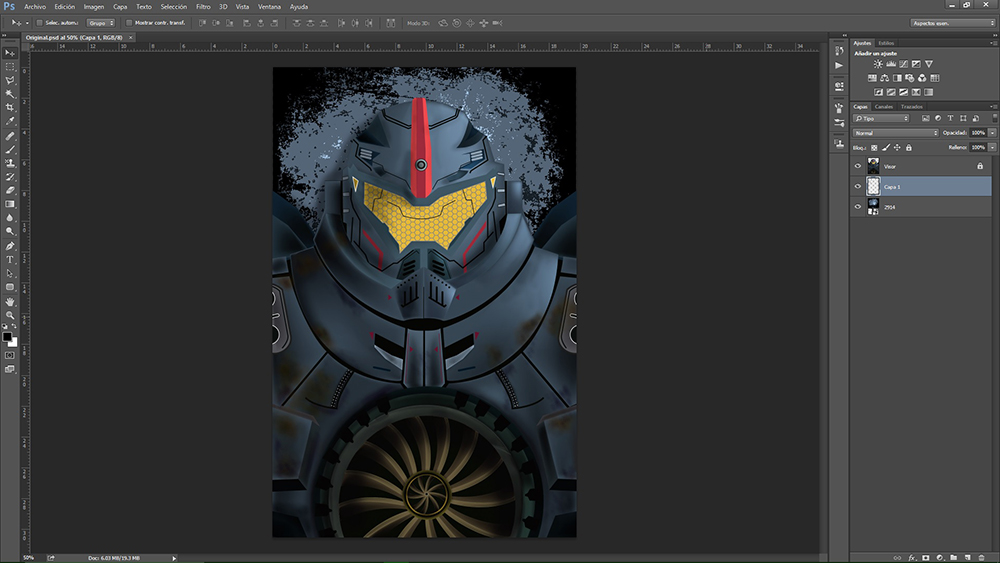Toggle visibility of Visor layer
Viewport: 1000px width, 563px height.
pos(858,166)
